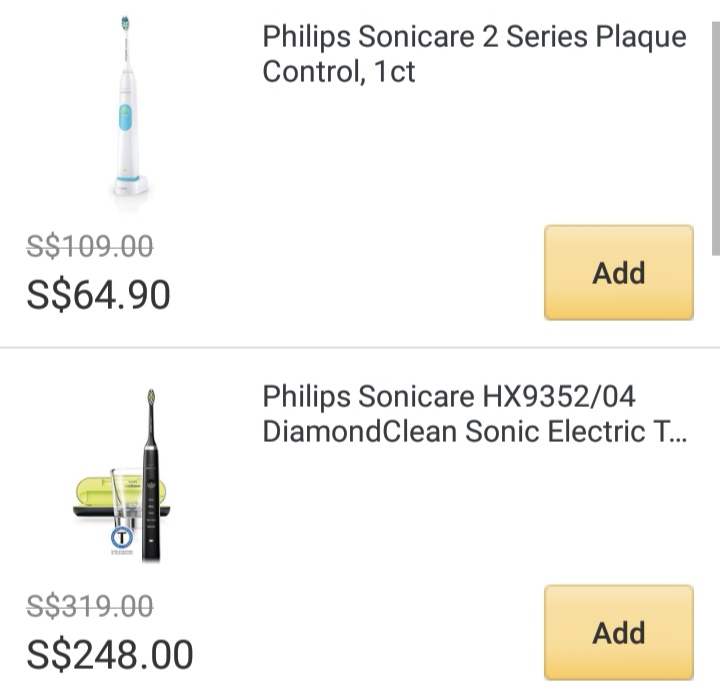Viewport: 720px width, 698px height.
Task: Tap the brush head of white Sonicare toothbrush
Action: [x=125, y=24]
